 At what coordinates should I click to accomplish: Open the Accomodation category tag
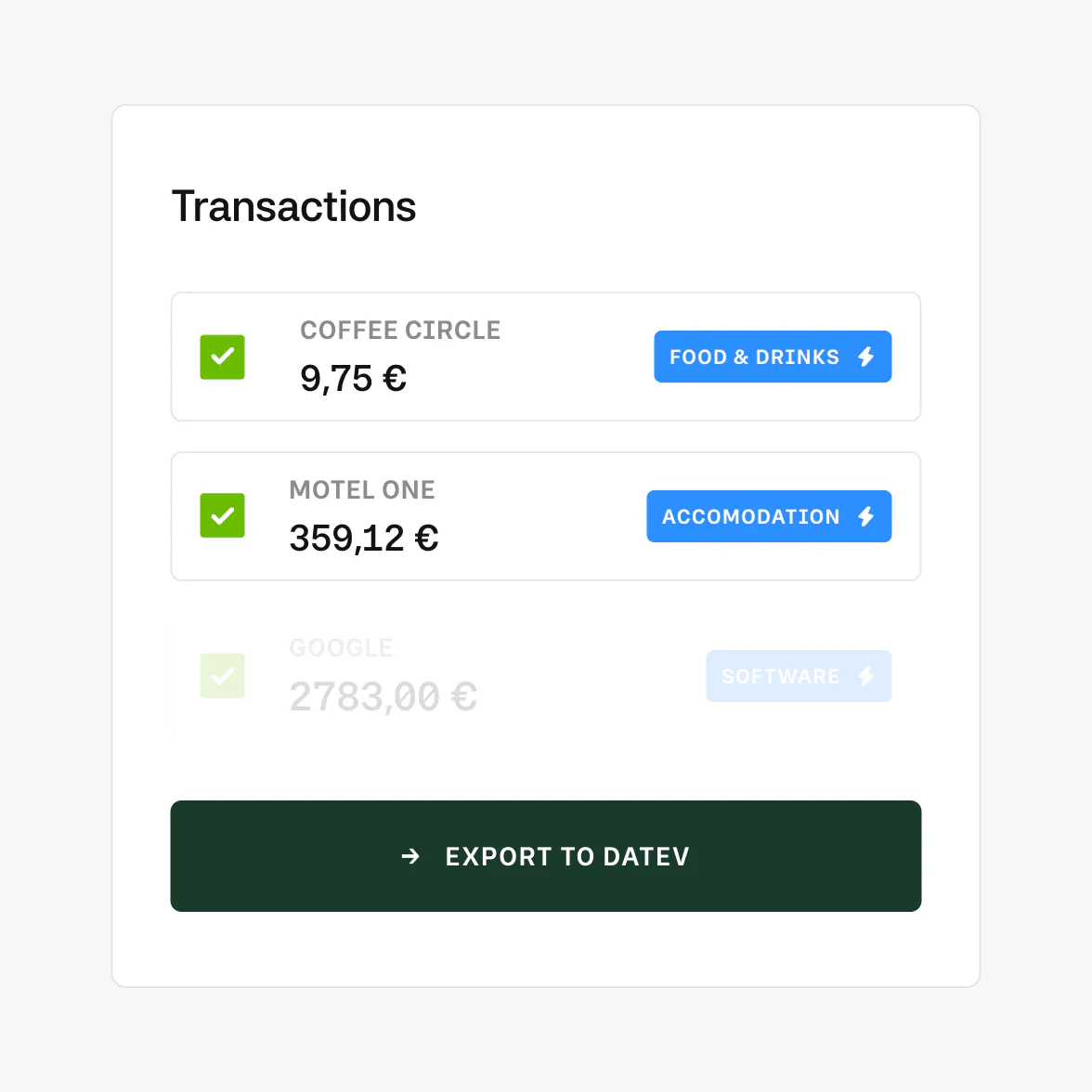[749, 516]
